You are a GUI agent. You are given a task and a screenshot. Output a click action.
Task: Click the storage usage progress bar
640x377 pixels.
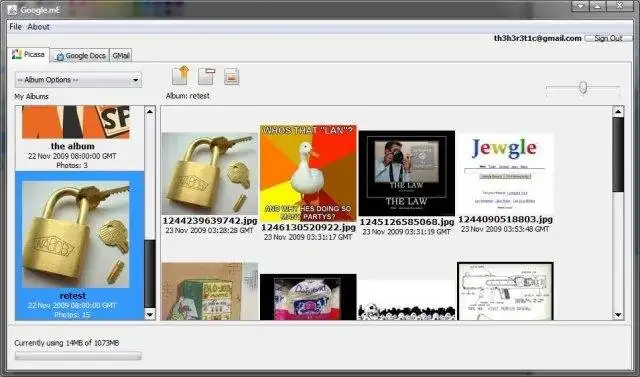click(x=78, y=356)
